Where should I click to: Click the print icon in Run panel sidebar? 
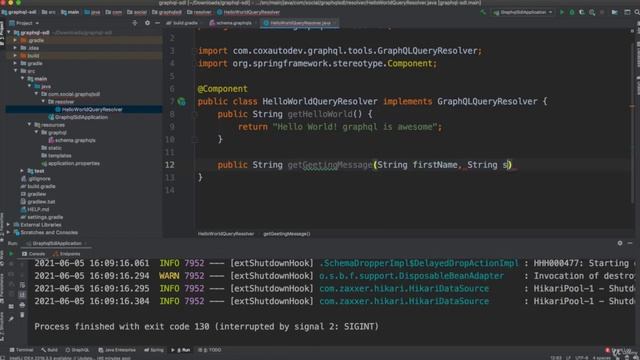(22, 305)
